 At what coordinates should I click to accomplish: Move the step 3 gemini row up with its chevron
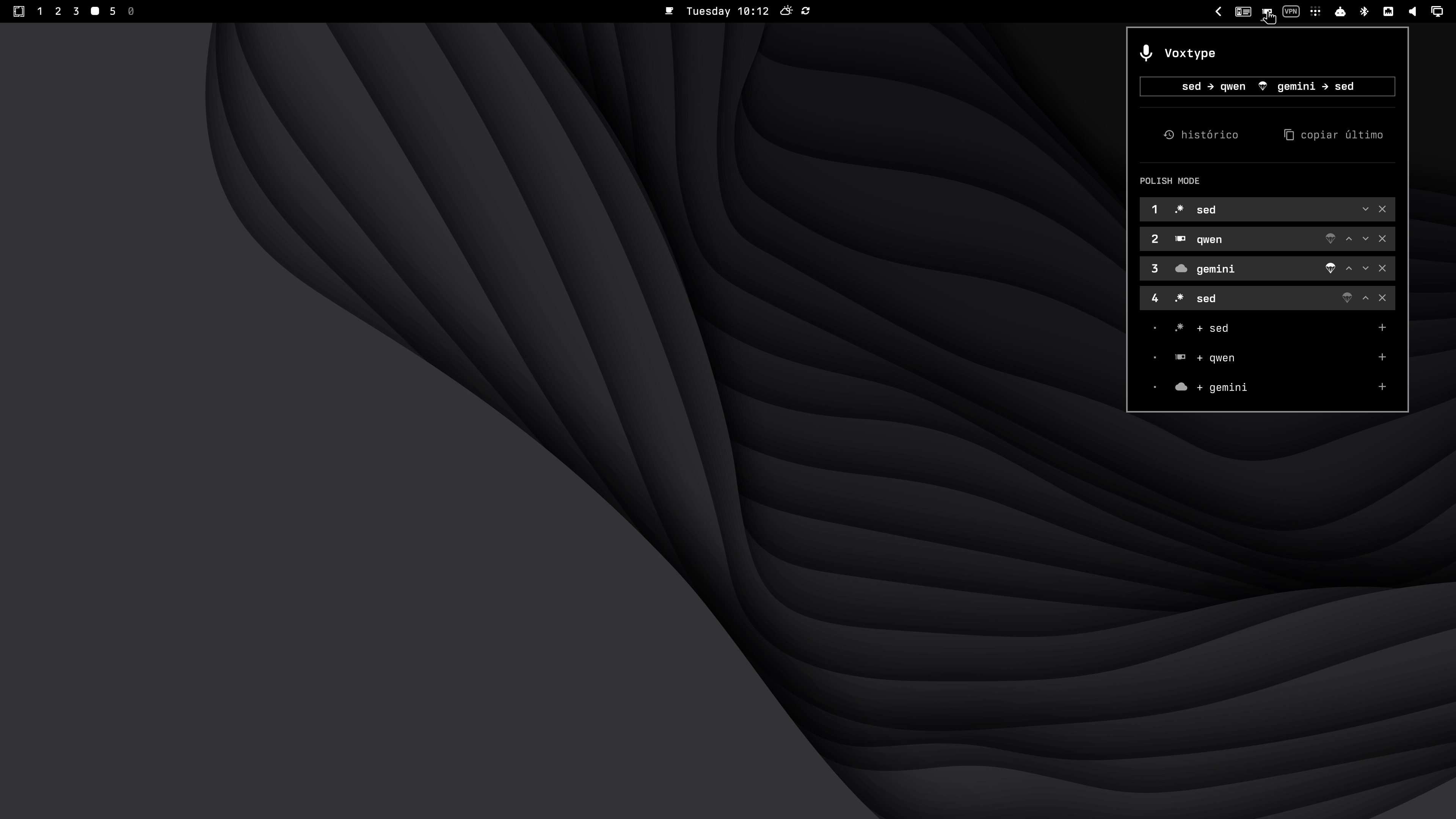[x=1349, y=268]
